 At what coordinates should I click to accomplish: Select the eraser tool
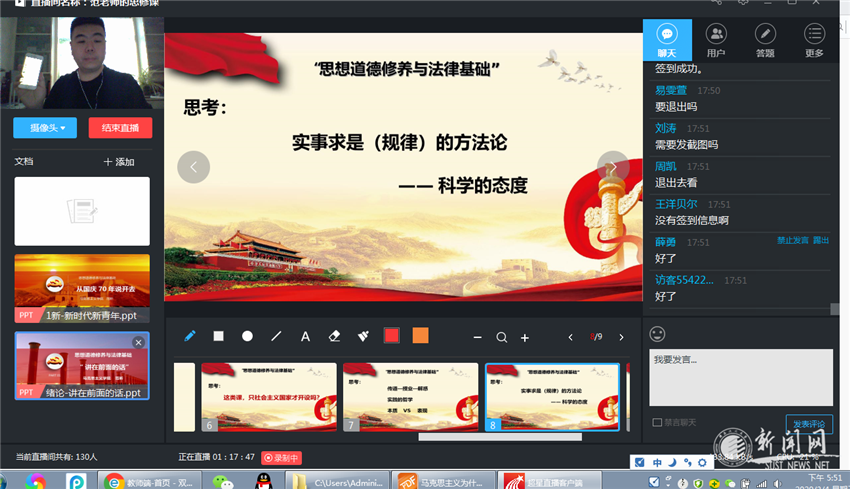pyautogui.click(x=335, y=336)
